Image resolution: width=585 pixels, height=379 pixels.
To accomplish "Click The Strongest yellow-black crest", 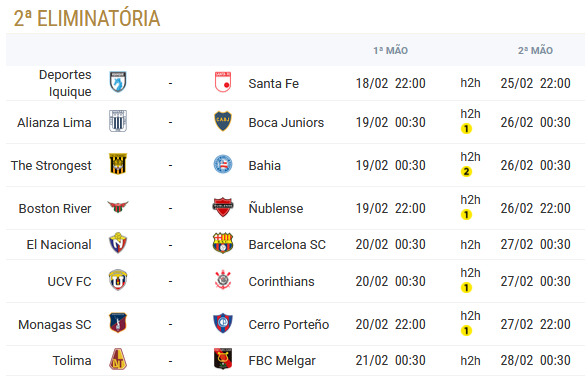I will (118, 164).
